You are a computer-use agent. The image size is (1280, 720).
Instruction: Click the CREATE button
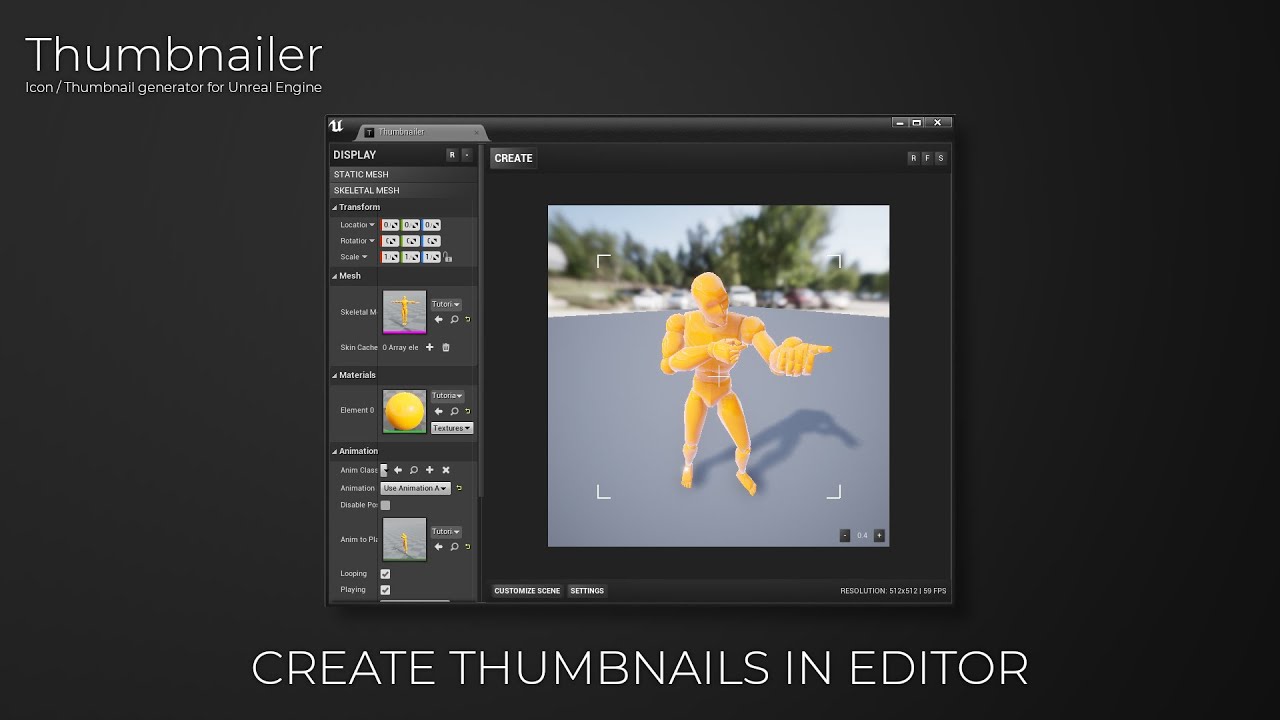pyautogui.click(x=514, y=158)
